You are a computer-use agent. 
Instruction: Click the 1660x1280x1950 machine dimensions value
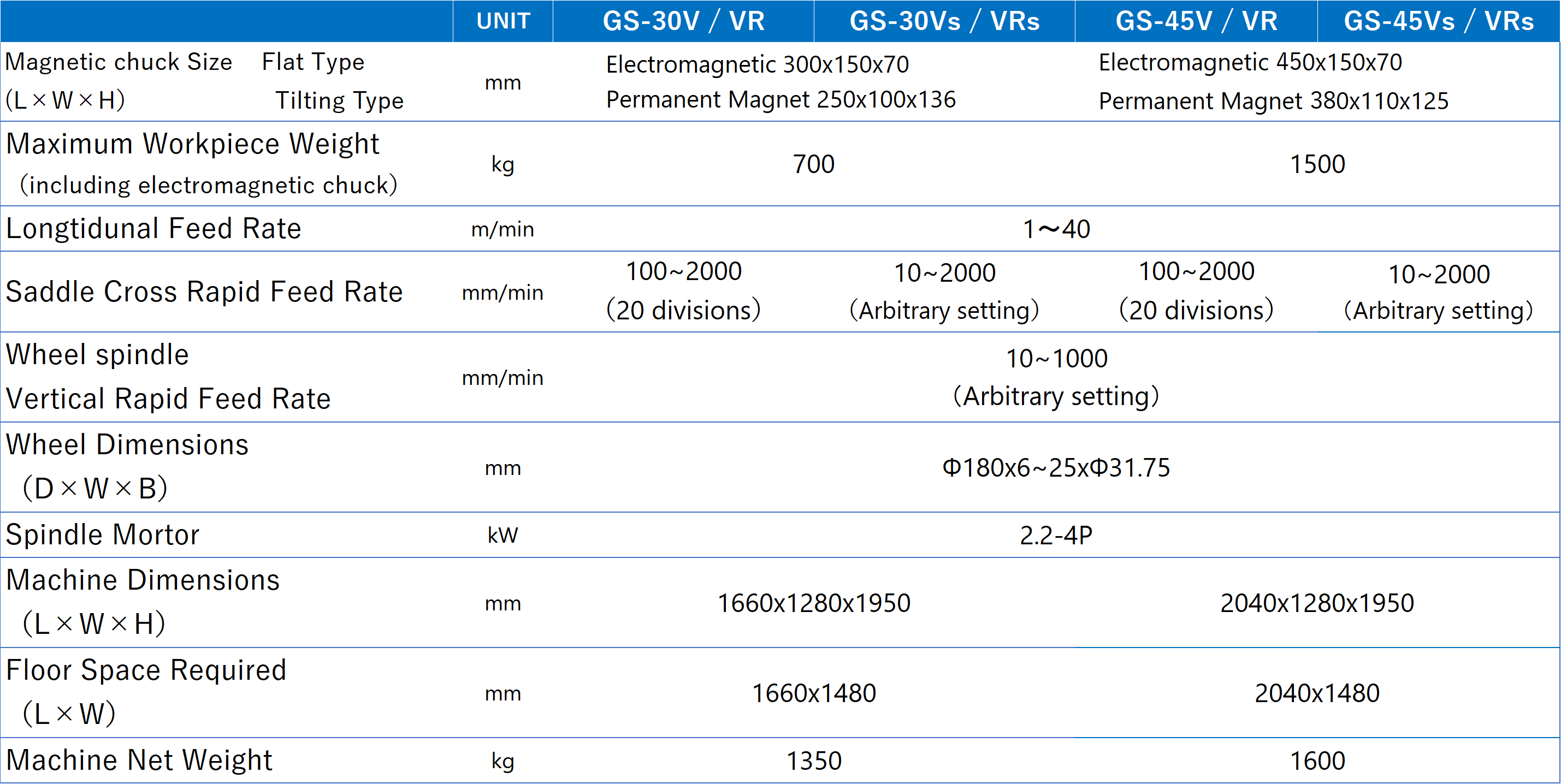pyautogui.click(x=814, y=603)
